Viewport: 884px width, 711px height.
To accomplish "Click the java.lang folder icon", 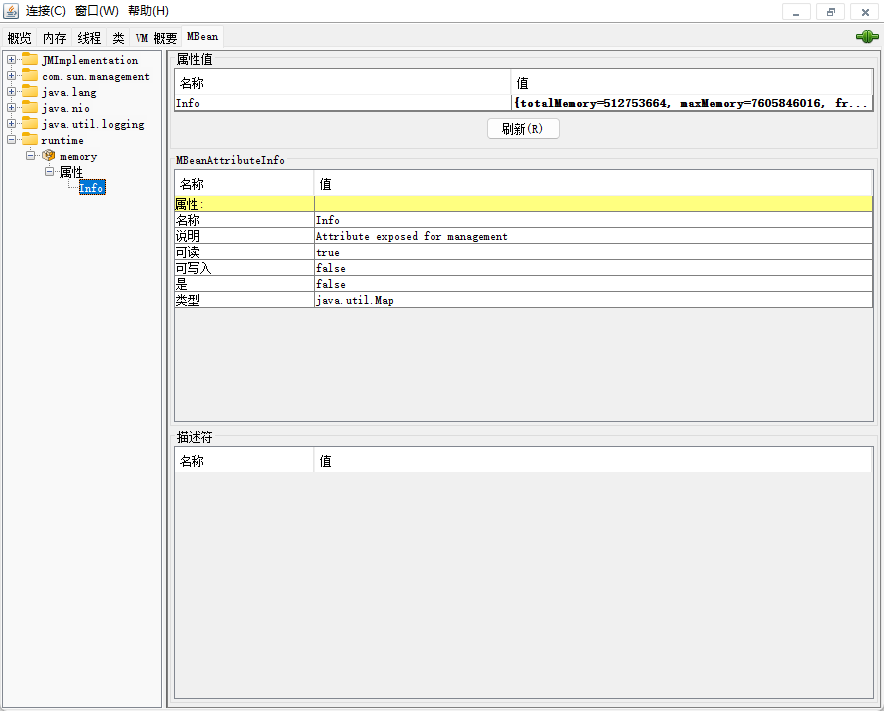I will [x=30, y=91].
